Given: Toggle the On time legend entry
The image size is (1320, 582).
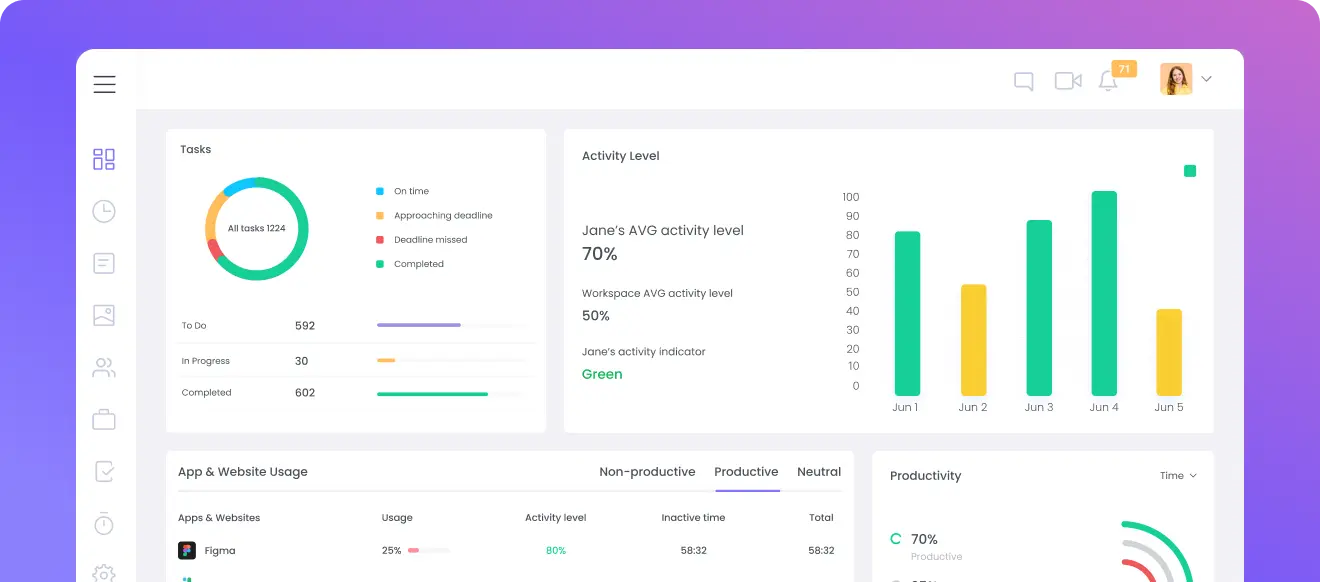Looking at the screenshot, I should (405, 190).
